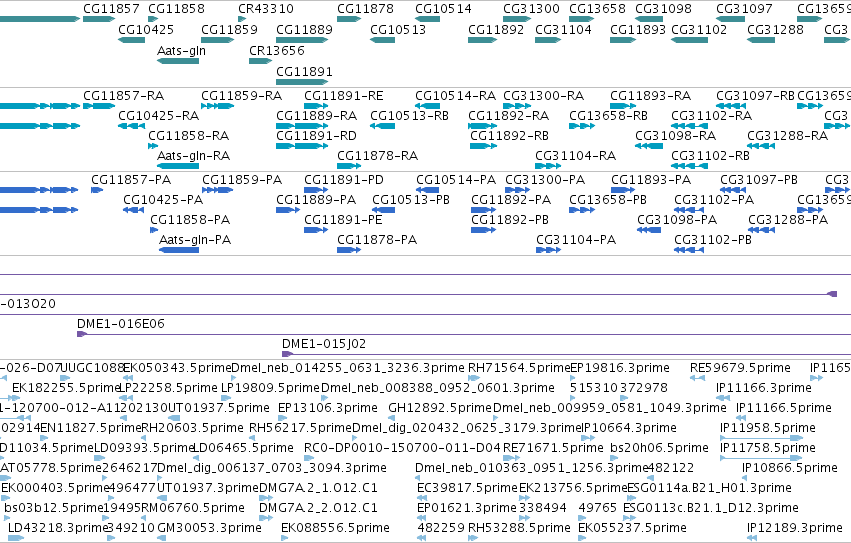The height and width of the screenshot is (543, 851).
Task: Select the CG31288-RA transcript label
Action: [788, 136]
